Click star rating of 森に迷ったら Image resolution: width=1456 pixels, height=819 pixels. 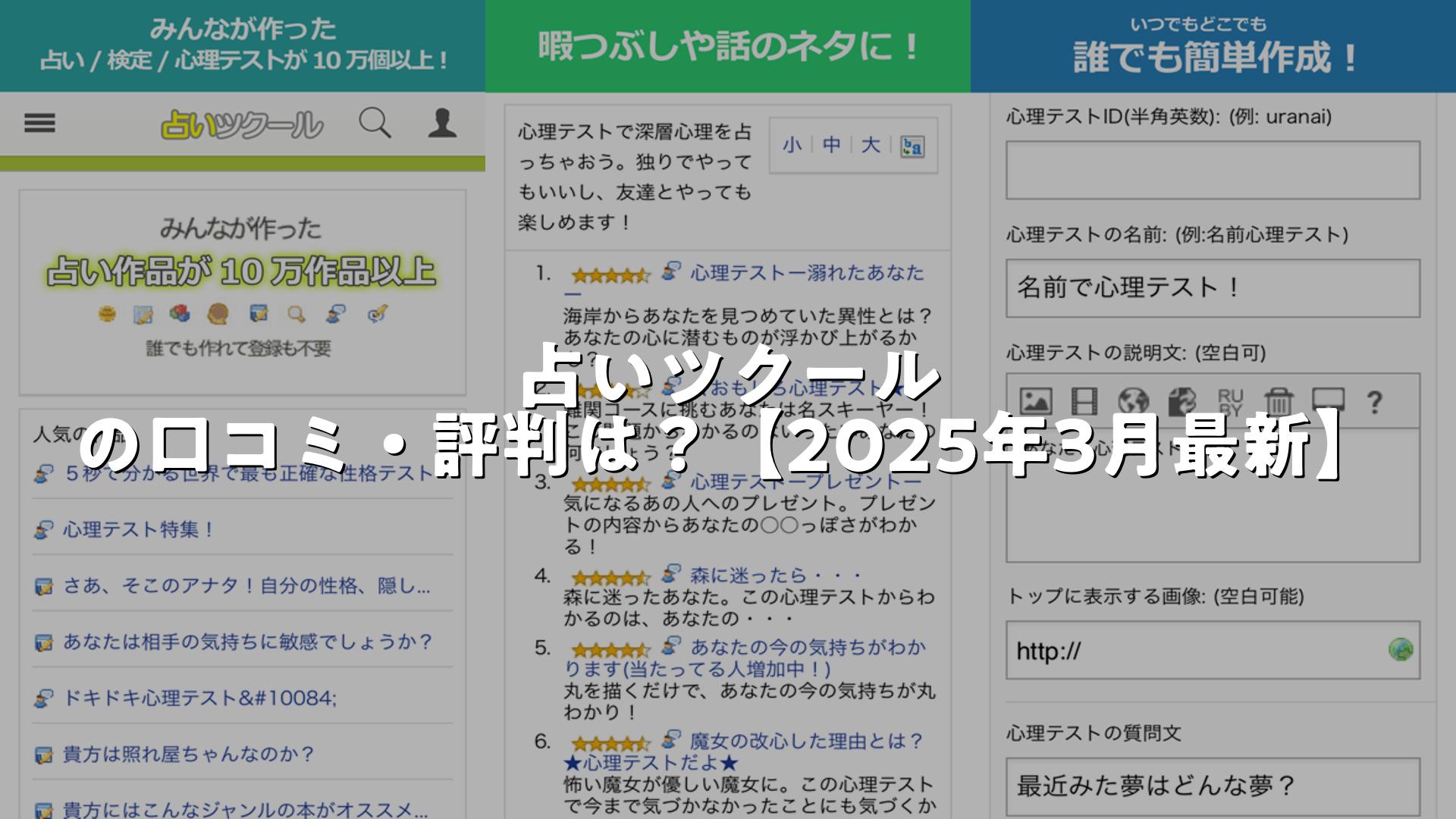click(610, 578)
